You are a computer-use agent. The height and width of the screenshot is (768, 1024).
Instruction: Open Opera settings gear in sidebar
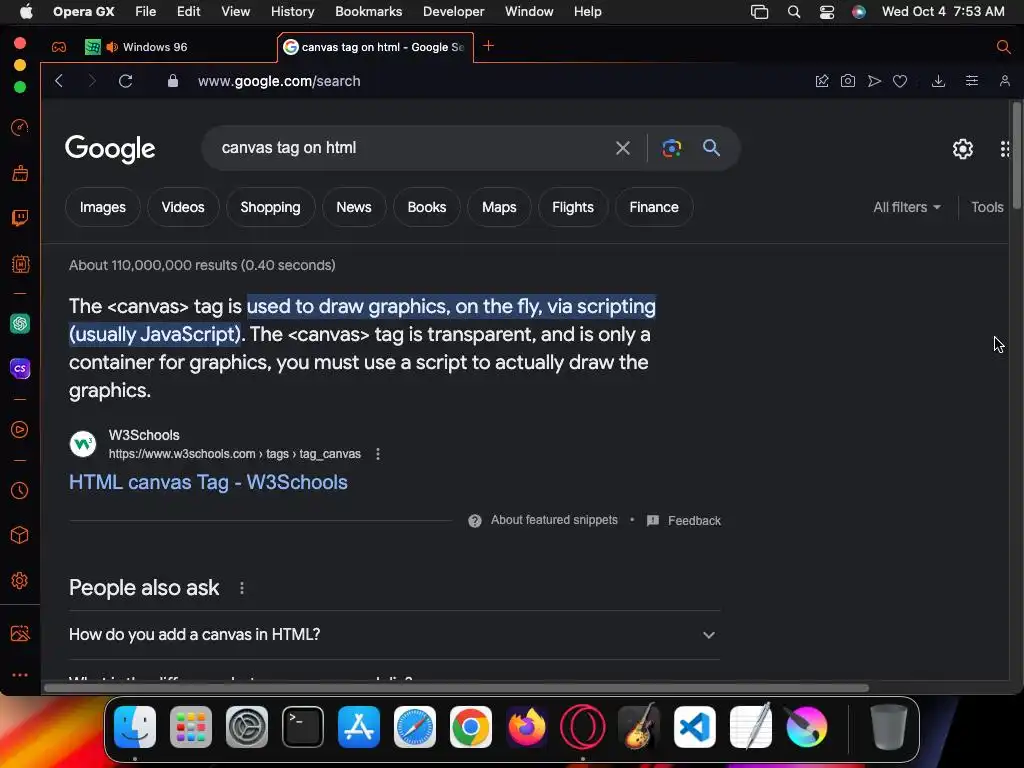(x=20, y=581)
